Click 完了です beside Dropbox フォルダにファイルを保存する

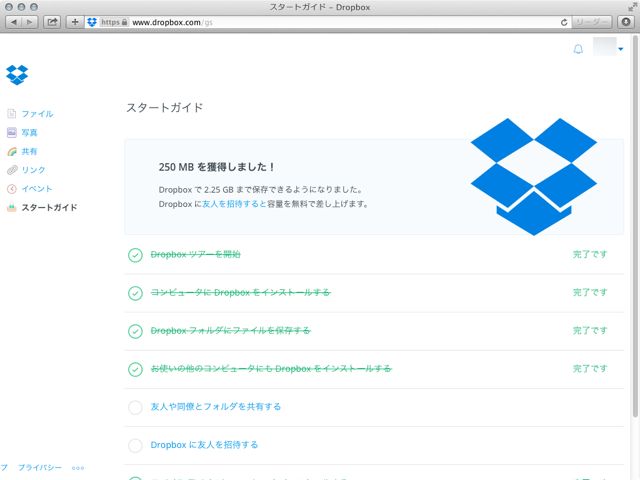click(x=590, y=331)
